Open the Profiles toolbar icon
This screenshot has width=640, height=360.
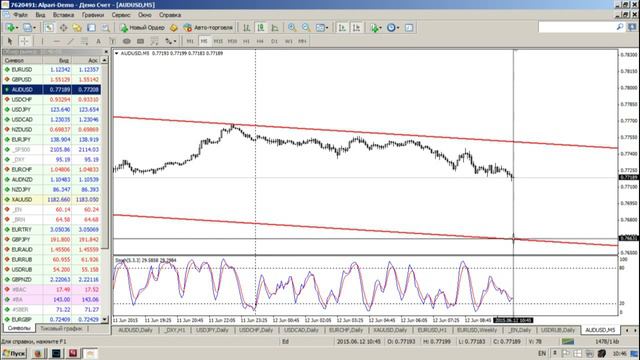click(x=27, y=27)
